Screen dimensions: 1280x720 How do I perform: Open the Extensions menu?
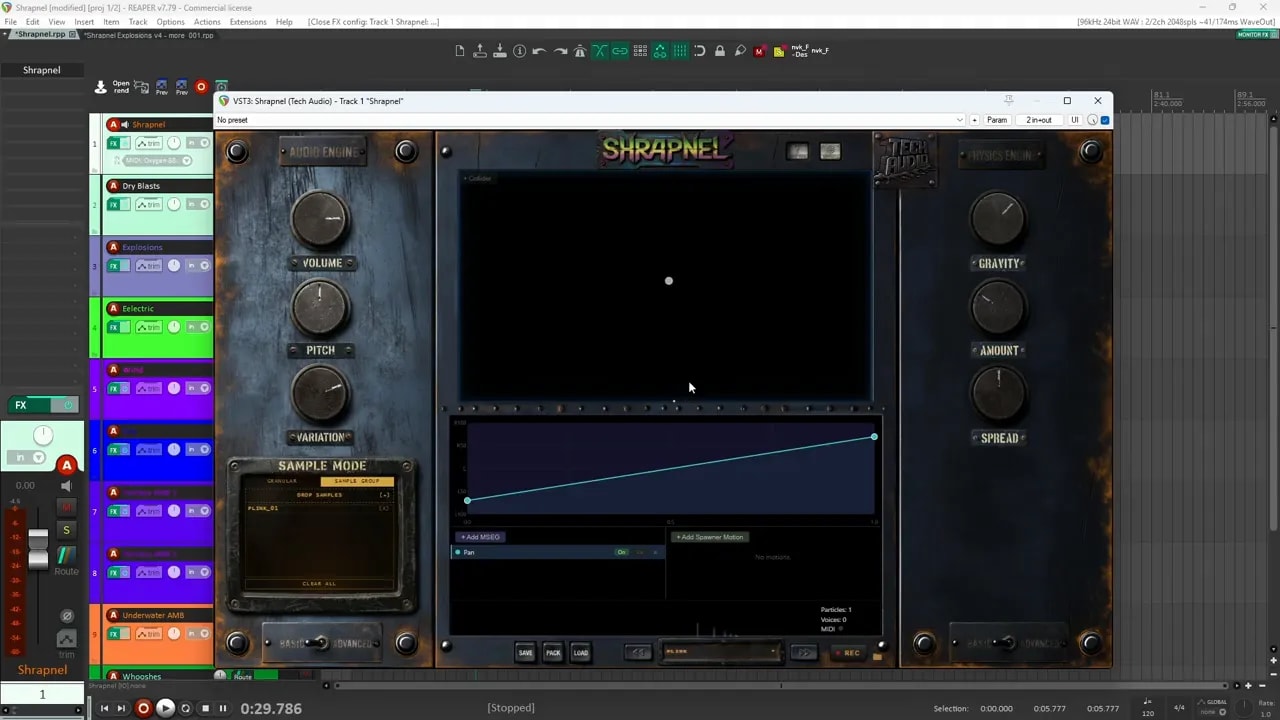[248, 21]
